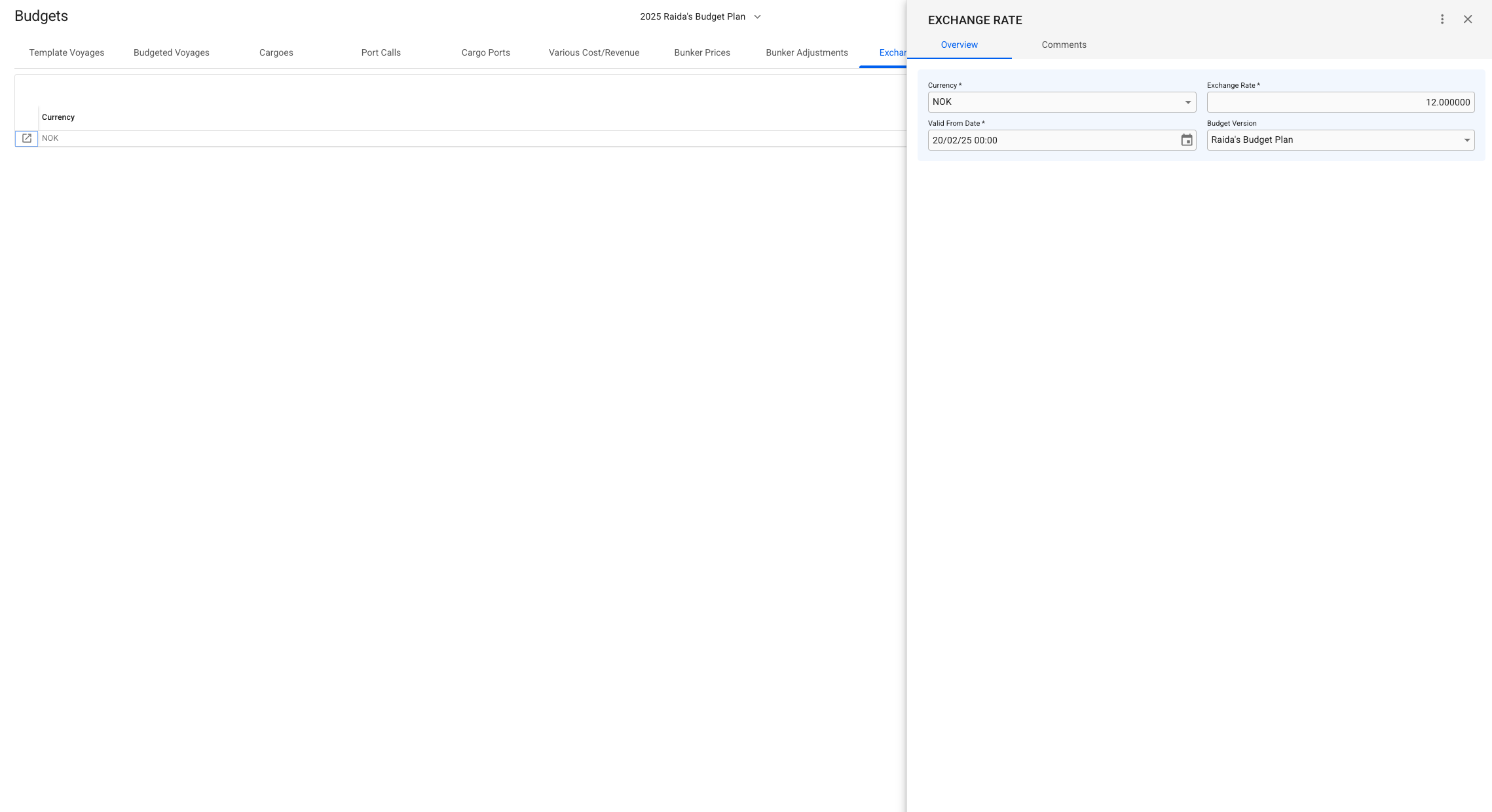Select the Cargo Ports tab

coord(486,53)
